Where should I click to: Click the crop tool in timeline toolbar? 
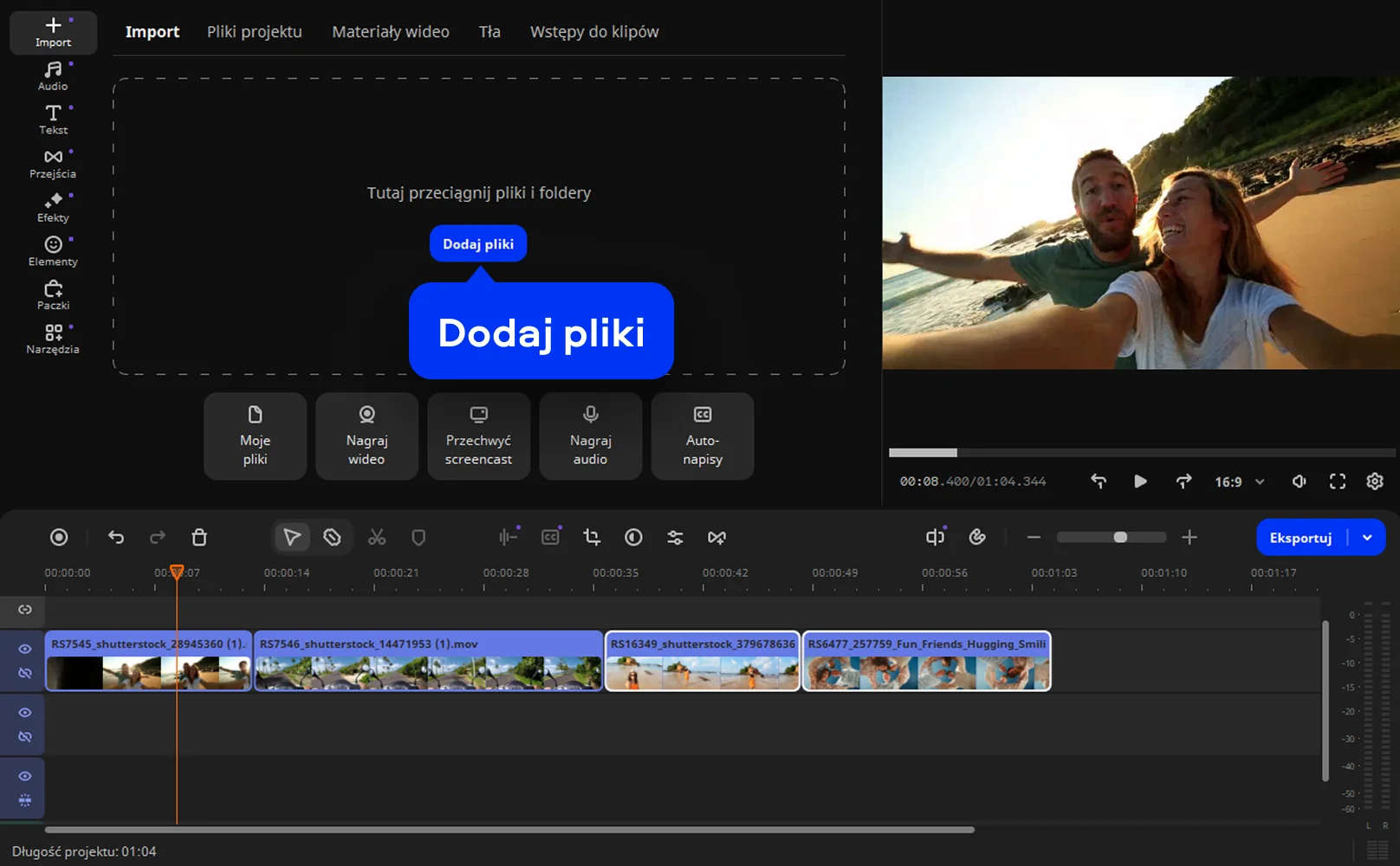pyautogui.click(x=592, y=538)
